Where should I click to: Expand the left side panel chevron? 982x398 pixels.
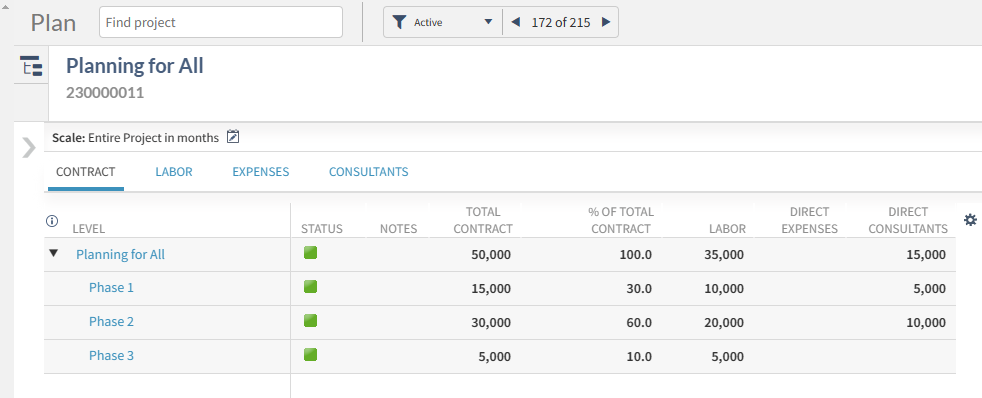point(29,148)
